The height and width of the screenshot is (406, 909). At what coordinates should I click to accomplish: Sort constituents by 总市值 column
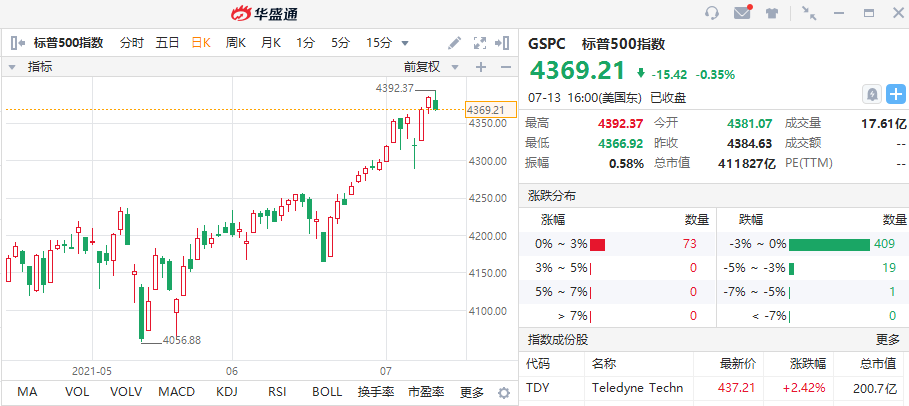pyautogui.click(x=877, y=364)
